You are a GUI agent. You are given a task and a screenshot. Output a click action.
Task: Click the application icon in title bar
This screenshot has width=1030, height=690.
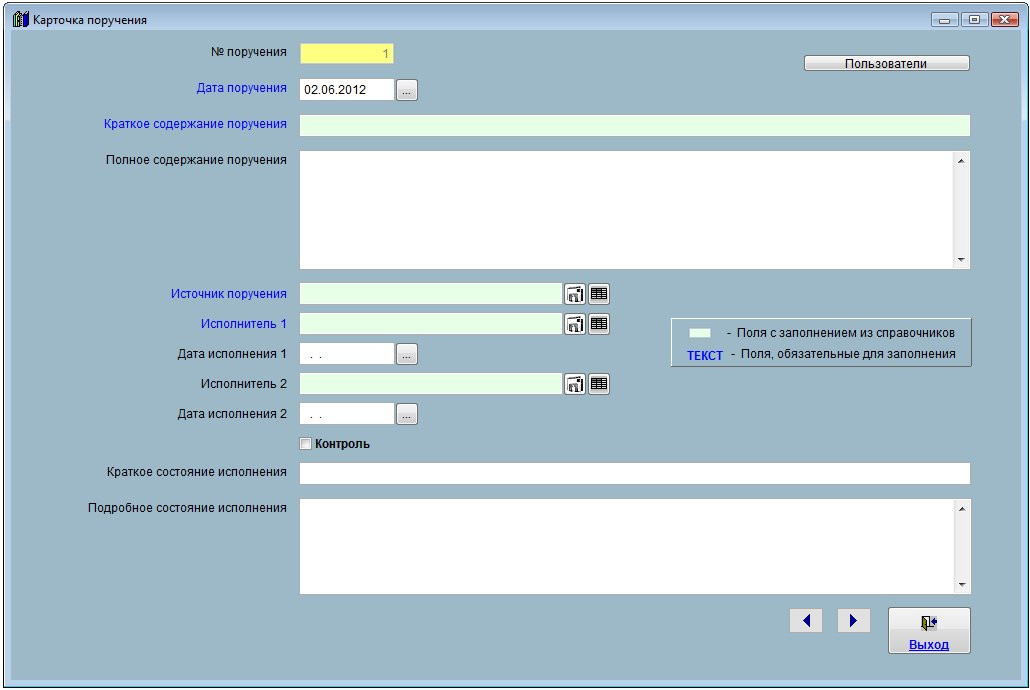coord(21,20)
